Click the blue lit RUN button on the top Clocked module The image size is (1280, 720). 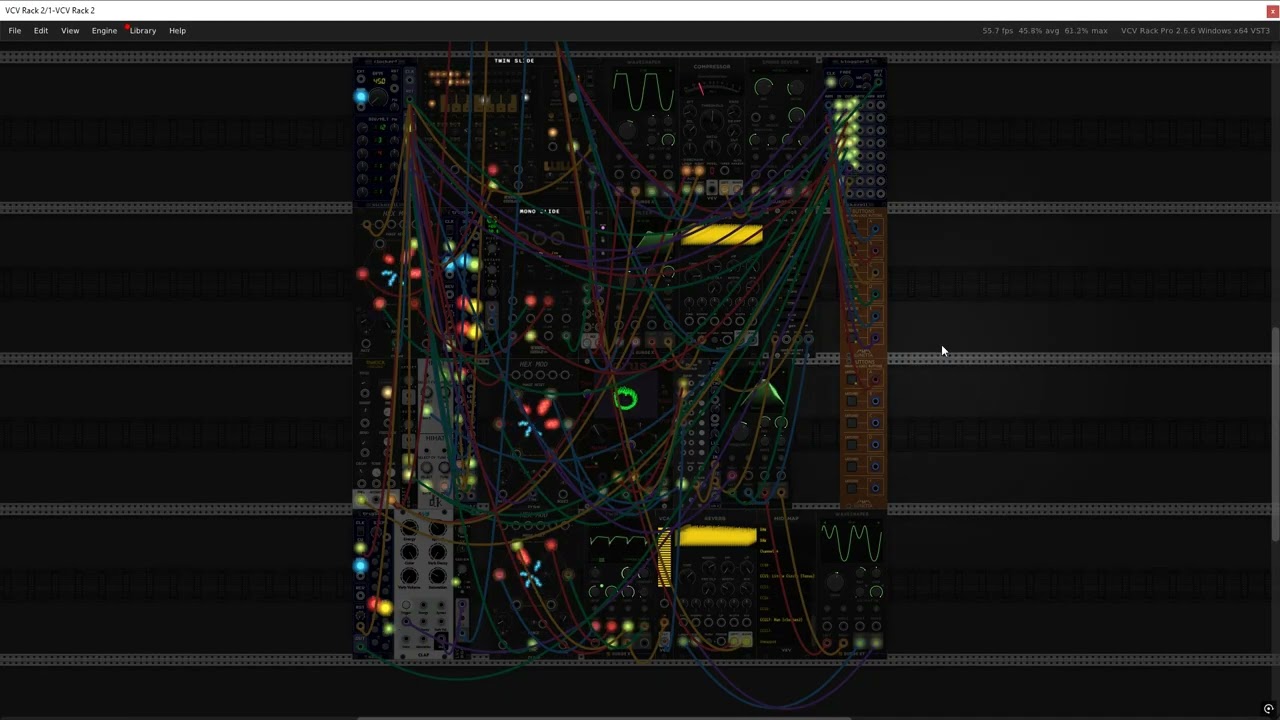[x=360, y=97]
